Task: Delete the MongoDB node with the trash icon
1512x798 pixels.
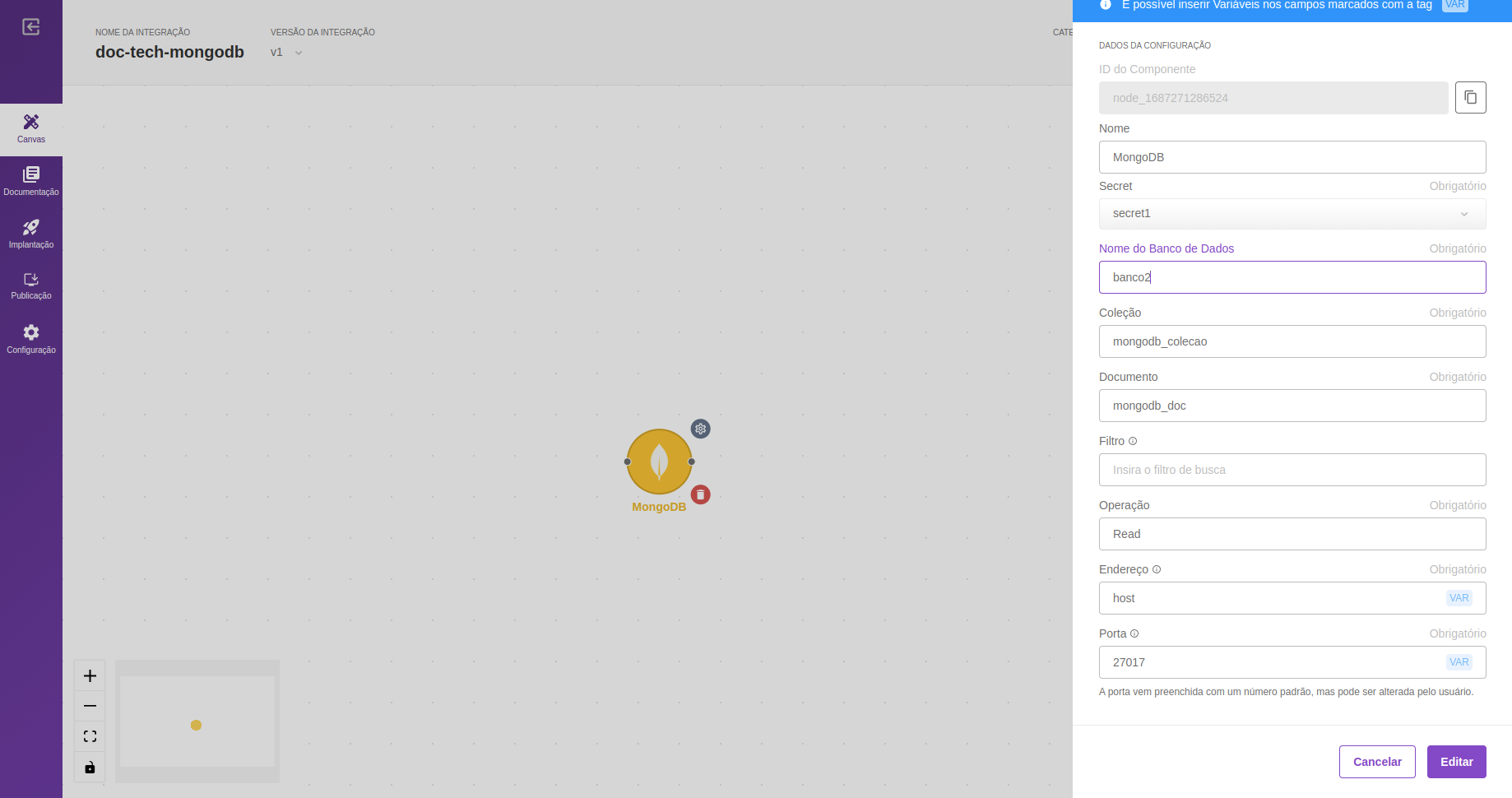Action: pos(700,494)
